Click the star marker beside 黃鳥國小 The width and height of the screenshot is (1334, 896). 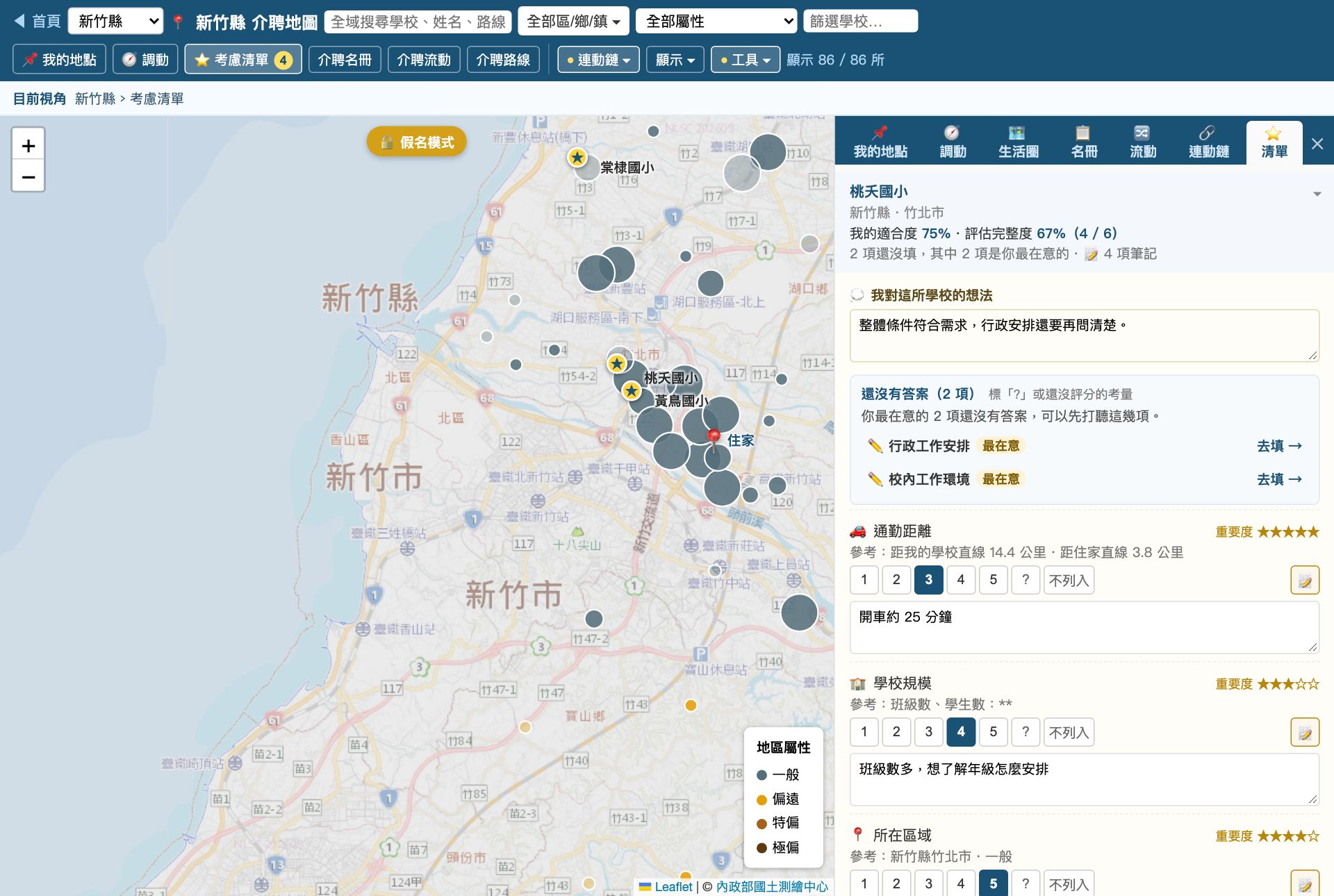tap(632, 390)
